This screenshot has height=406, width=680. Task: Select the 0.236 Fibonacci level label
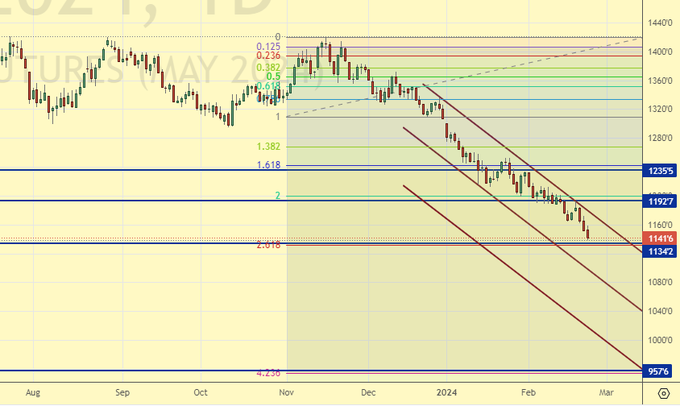click(x=267, y=56)
